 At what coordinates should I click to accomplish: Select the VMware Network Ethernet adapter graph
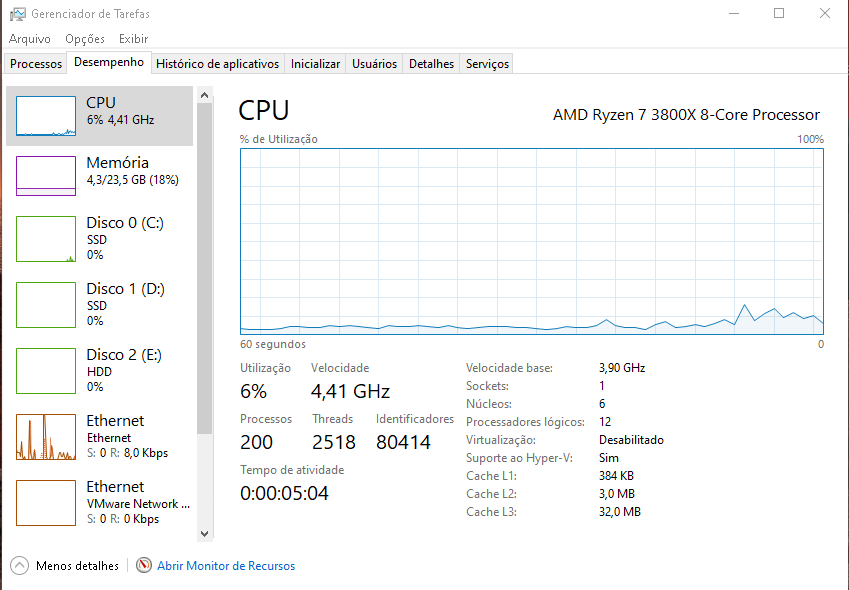point(46,503)
